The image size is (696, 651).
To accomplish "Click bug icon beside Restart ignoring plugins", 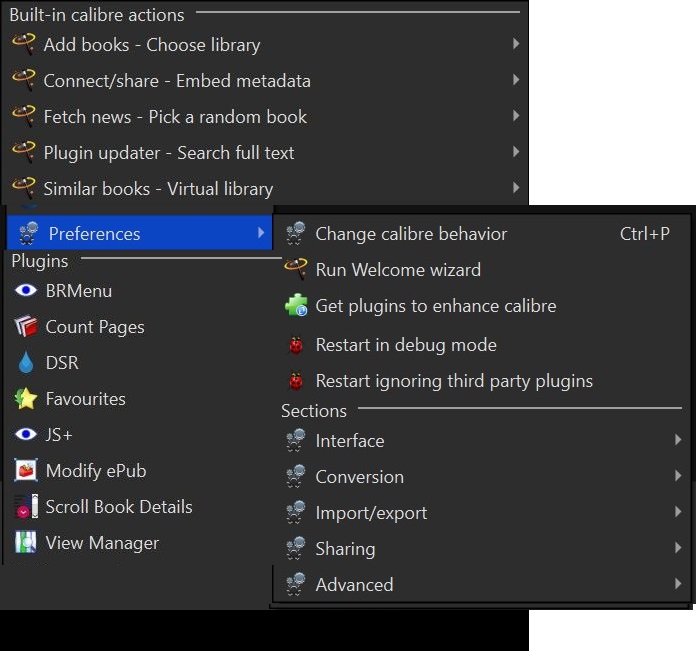I will point(296,381).
